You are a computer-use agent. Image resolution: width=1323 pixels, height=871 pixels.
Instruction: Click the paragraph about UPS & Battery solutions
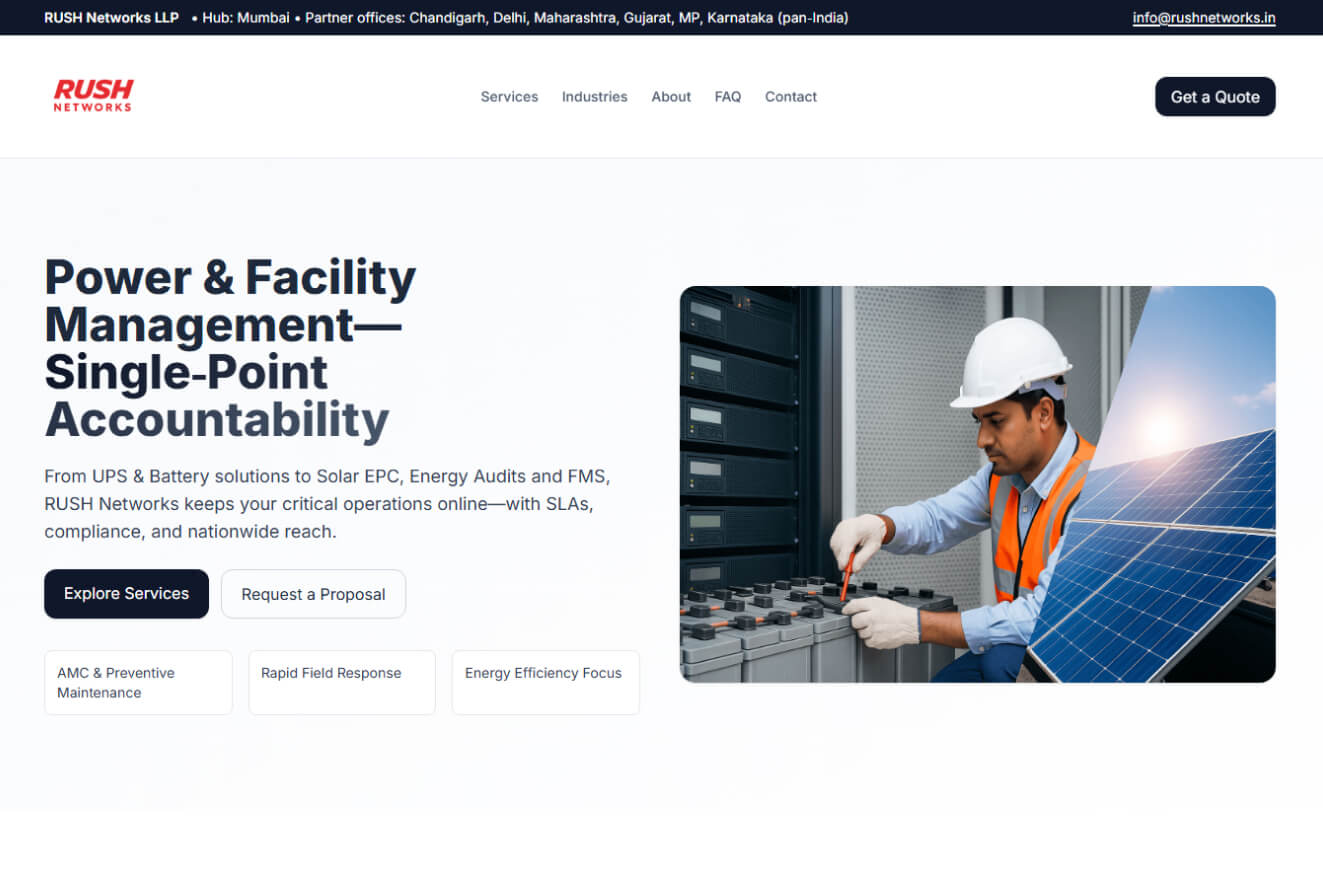pyautogui.click(x=326, y=503)
